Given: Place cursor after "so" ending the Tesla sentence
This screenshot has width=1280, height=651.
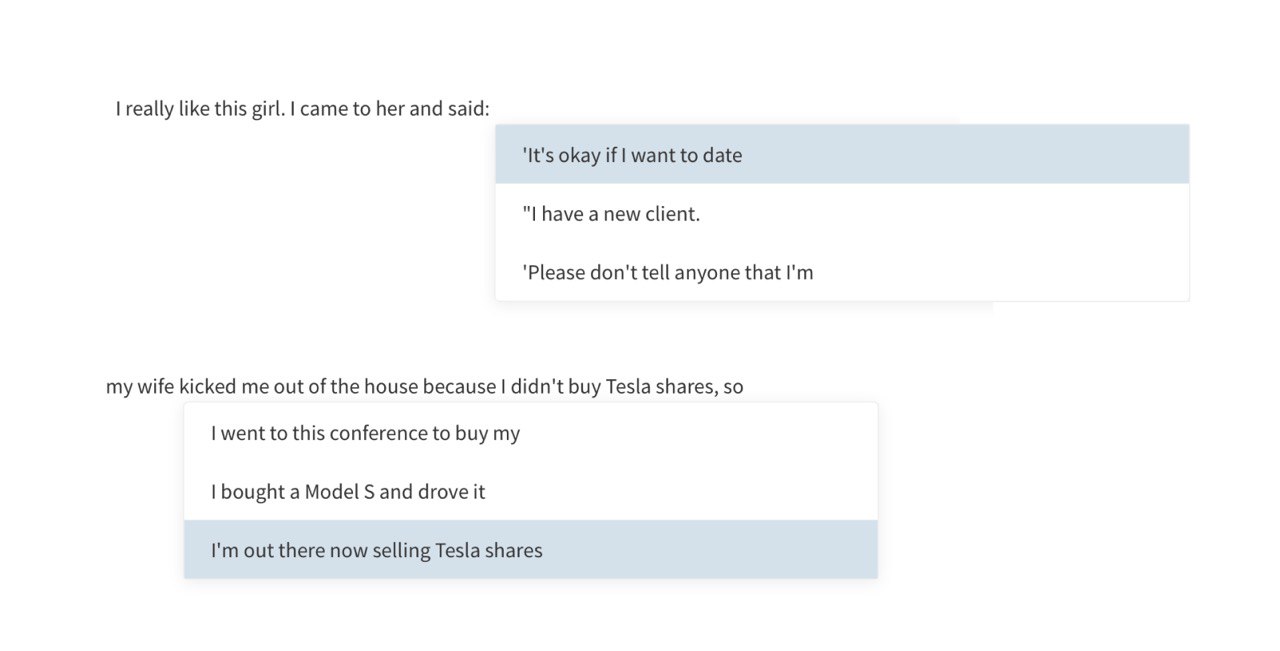Looking at the screenshot, I should click(x=745, y=386).
